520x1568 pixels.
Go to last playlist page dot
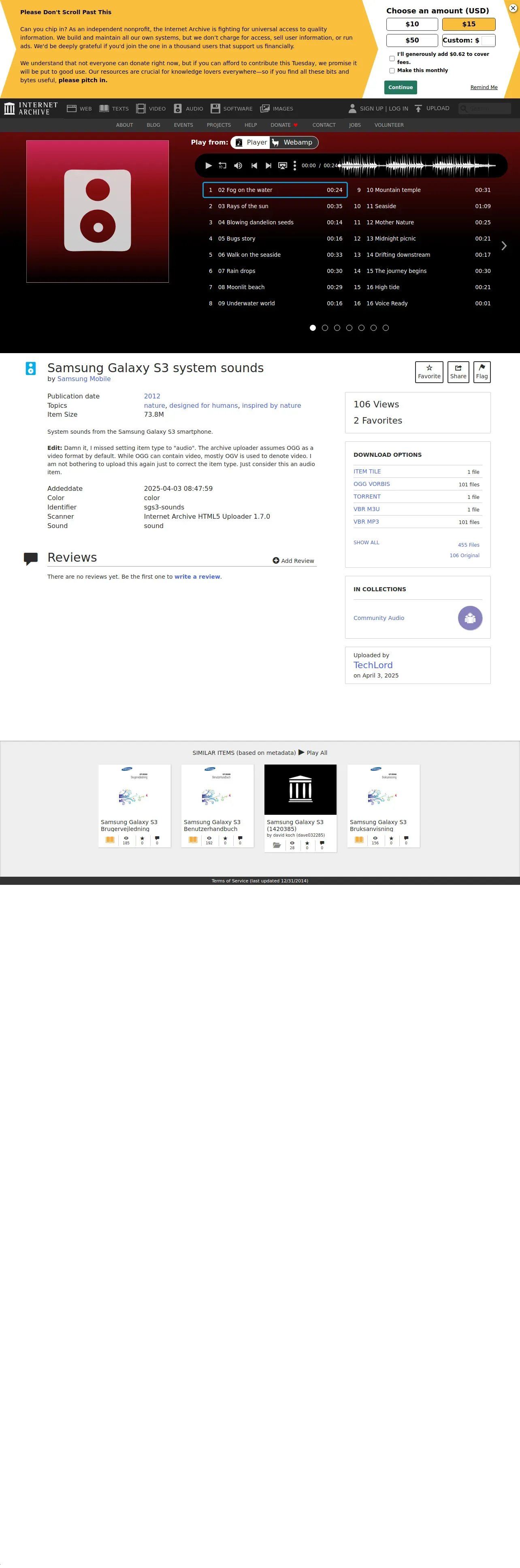coord(386,328)
